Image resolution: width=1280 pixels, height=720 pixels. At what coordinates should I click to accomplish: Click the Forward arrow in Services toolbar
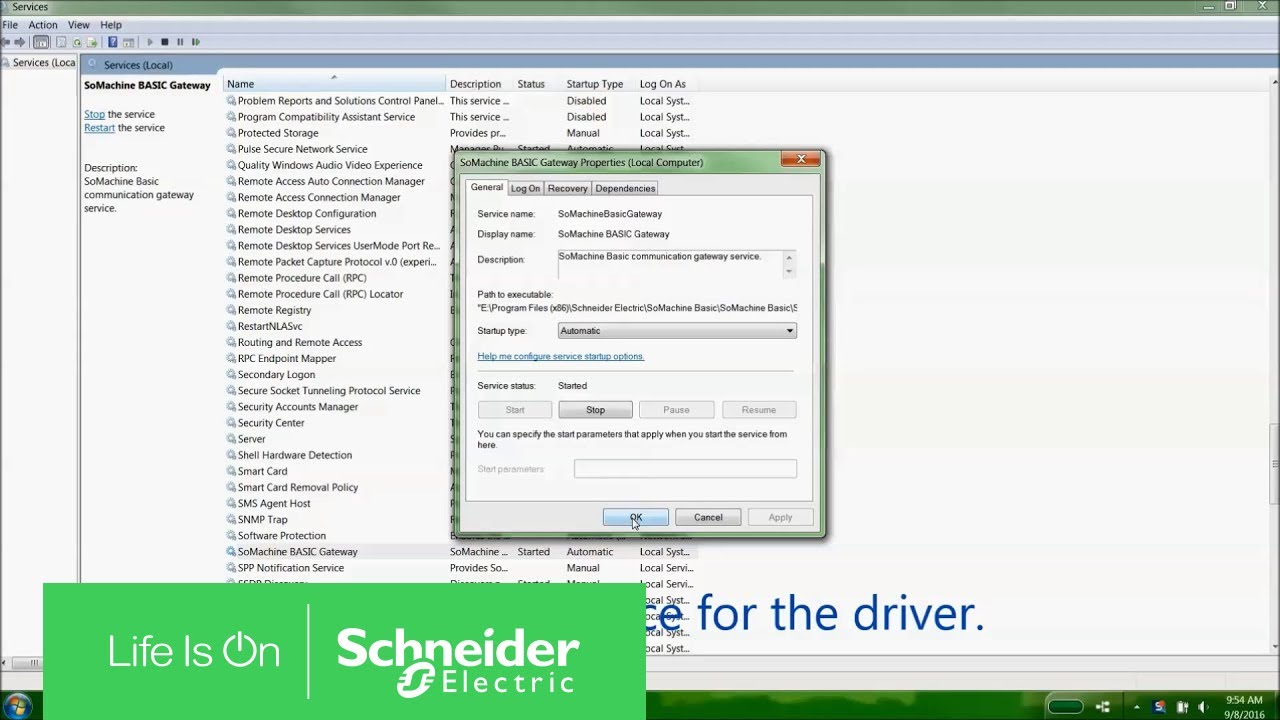(x=20, y=42)
